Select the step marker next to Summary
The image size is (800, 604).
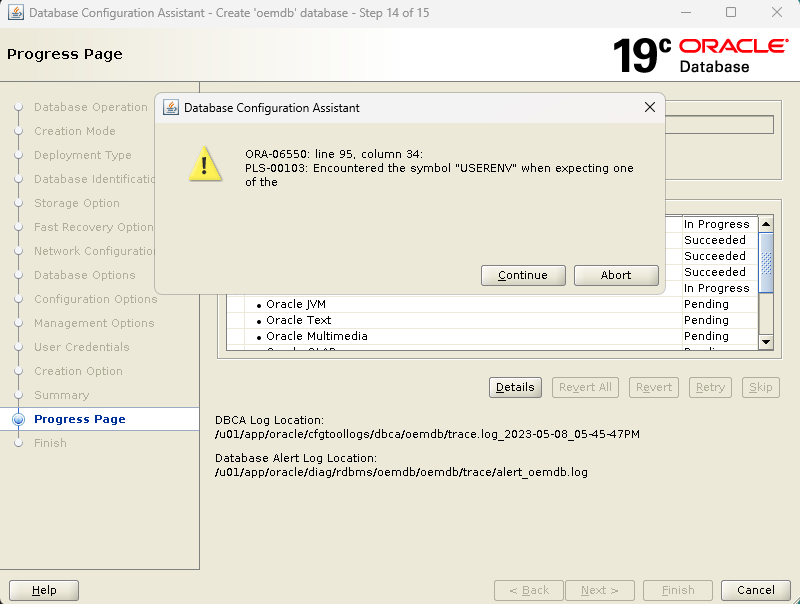pyautogui.click(x=20, y=395)
